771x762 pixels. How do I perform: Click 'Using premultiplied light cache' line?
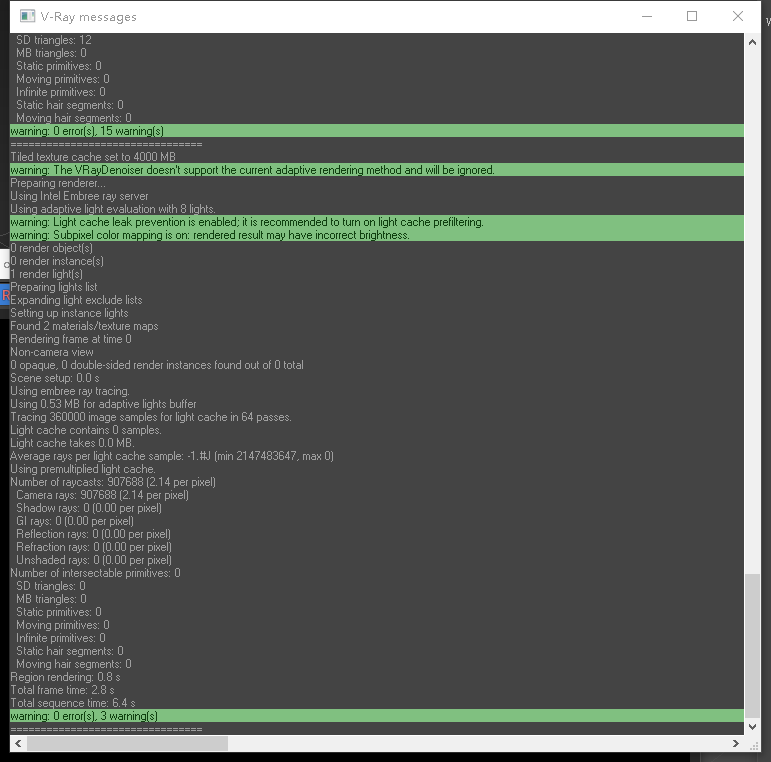coord(83,469)
